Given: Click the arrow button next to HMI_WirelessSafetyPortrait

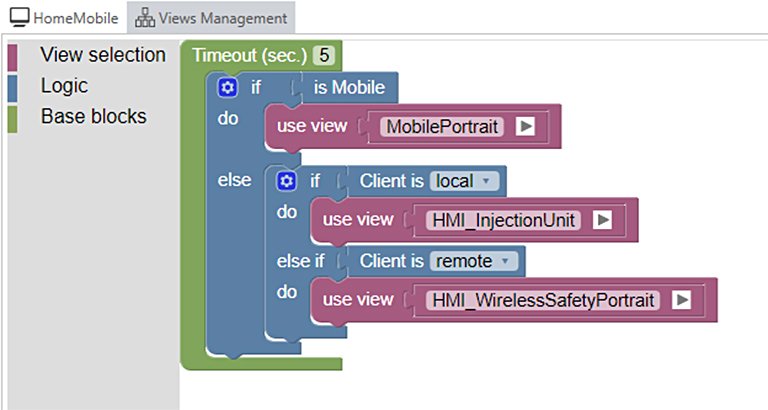Looking at the screenshot, I should click(x=681, y=300).
